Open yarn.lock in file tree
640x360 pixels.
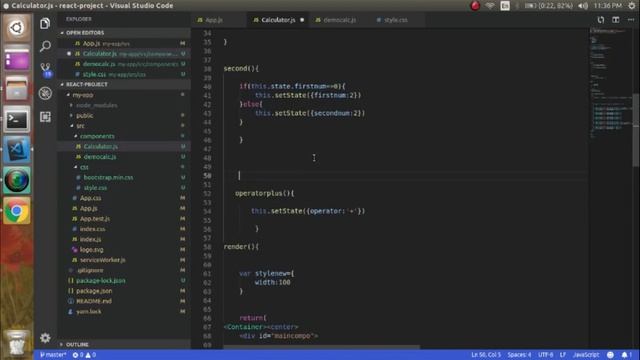[89, 311]
